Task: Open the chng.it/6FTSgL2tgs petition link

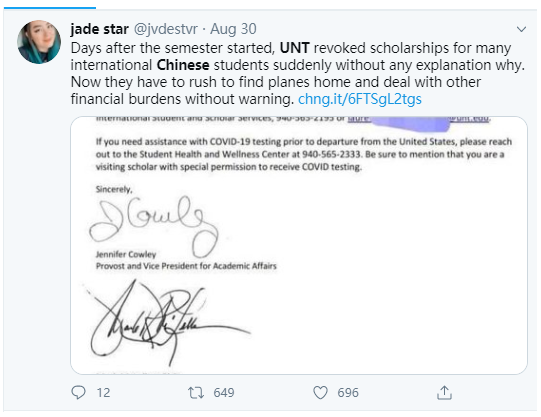Action: coord(360,99)
